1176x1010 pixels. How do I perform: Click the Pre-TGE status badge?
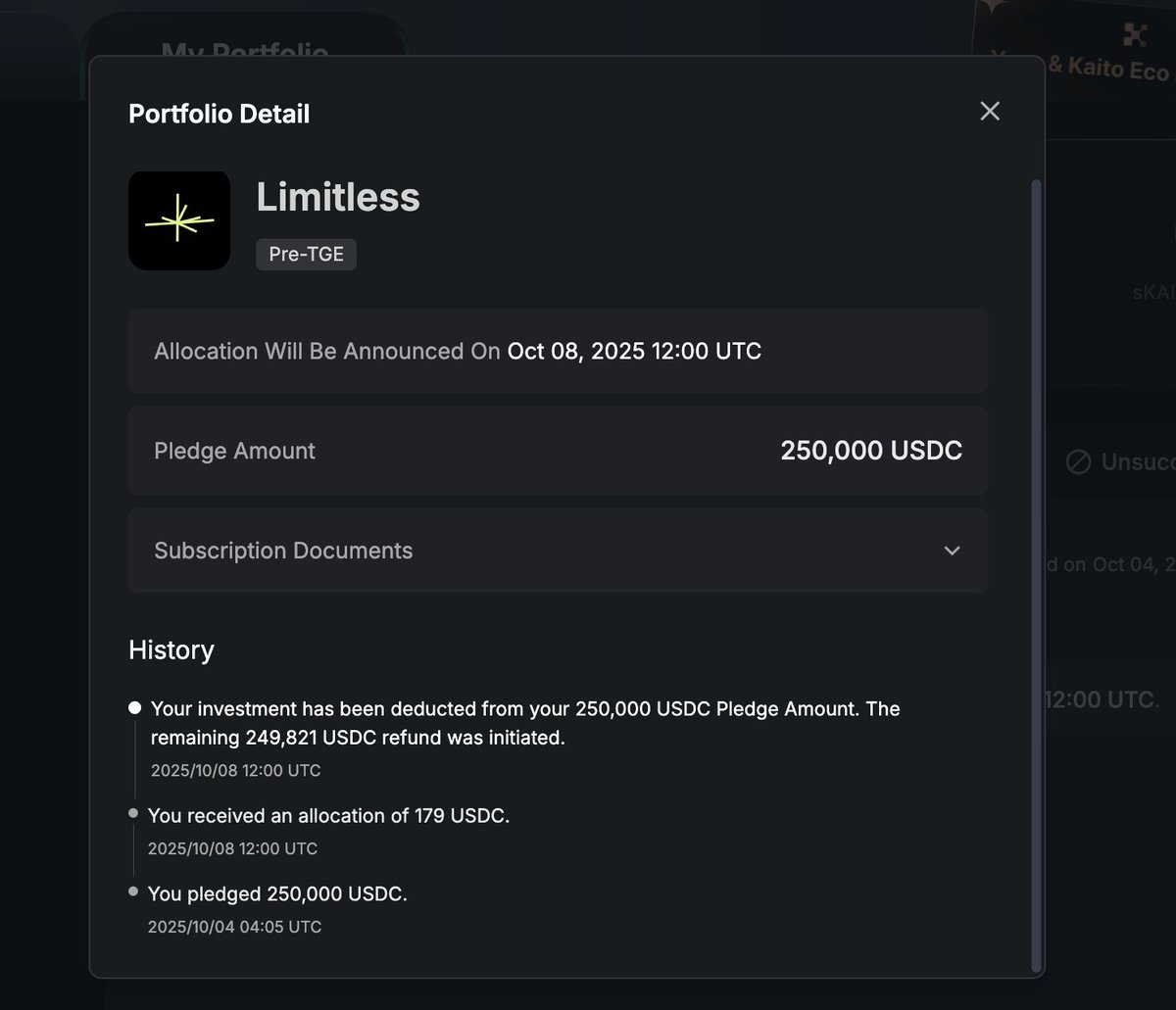tap(306, 255)
